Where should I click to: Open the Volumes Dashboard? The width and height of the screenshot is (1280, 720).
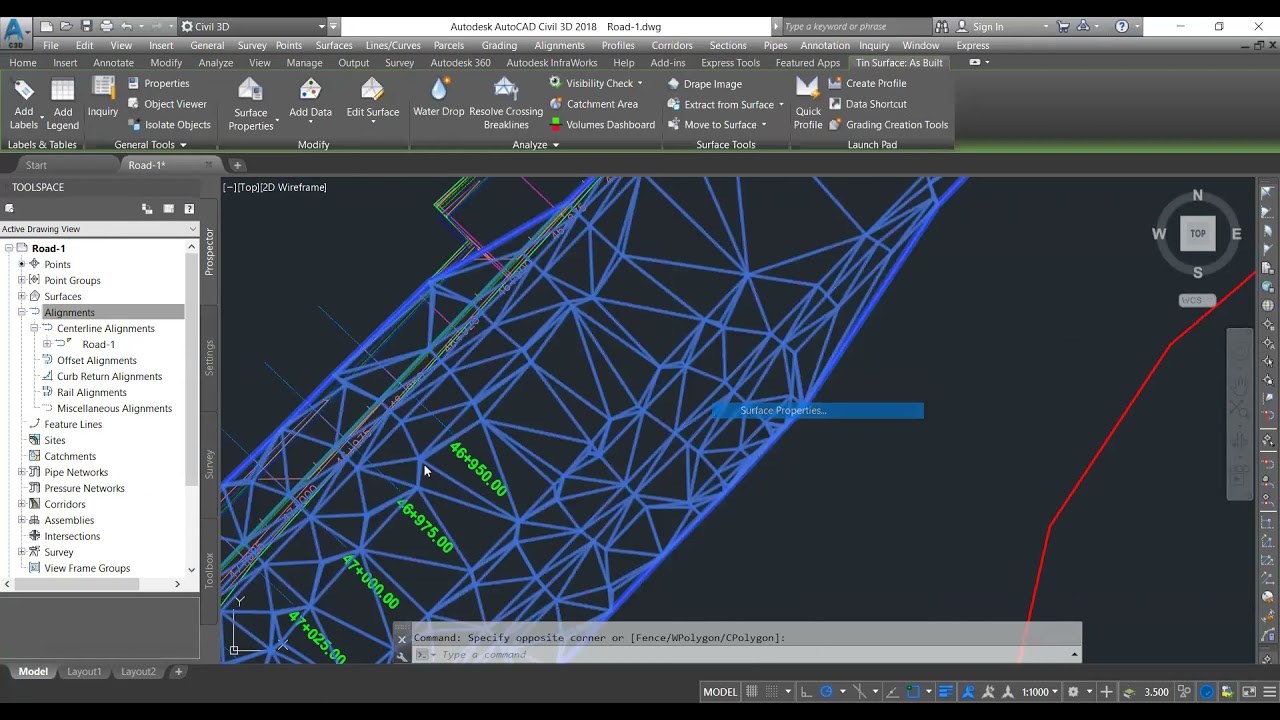pyautogui.click(x=602, y=125)
